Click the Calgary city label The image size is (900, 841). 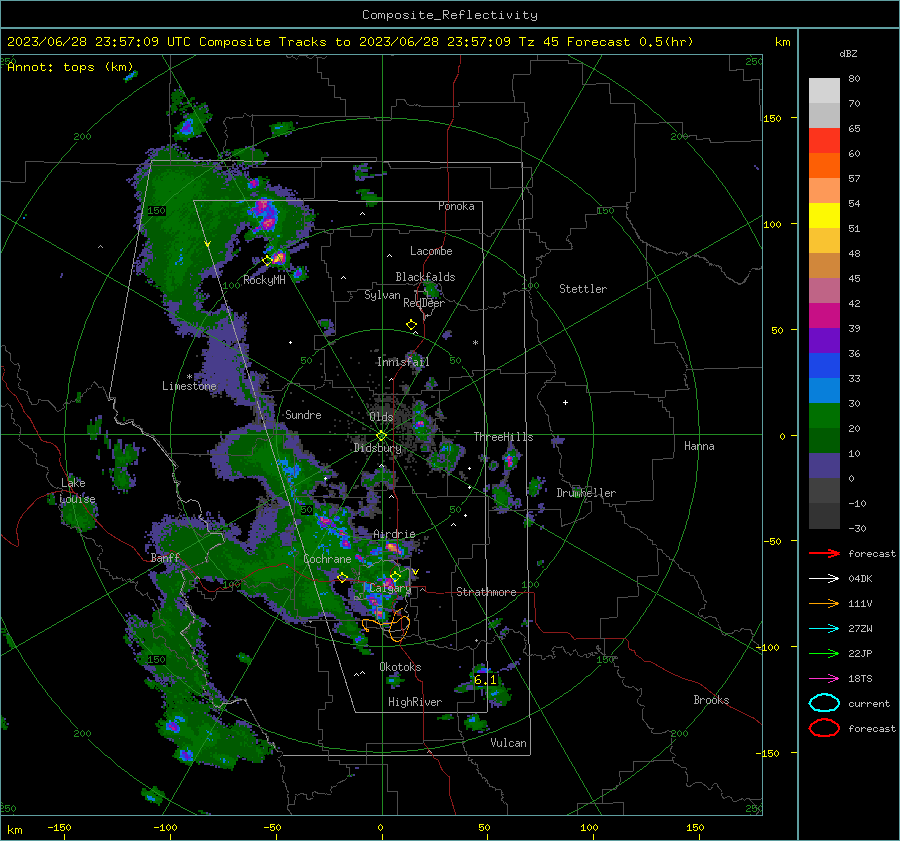pyautogui.click(x=390, y=588)
